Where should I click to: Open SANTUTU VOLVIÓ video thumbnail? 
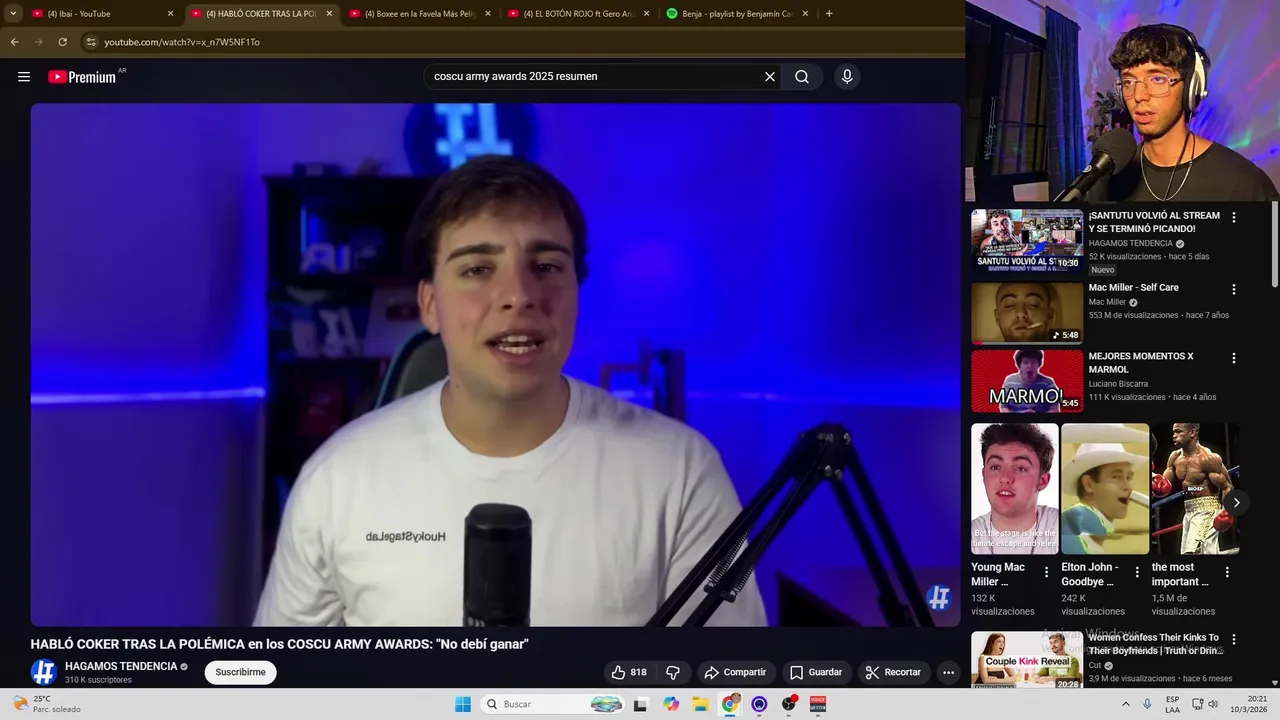[x=1027, y=240]
